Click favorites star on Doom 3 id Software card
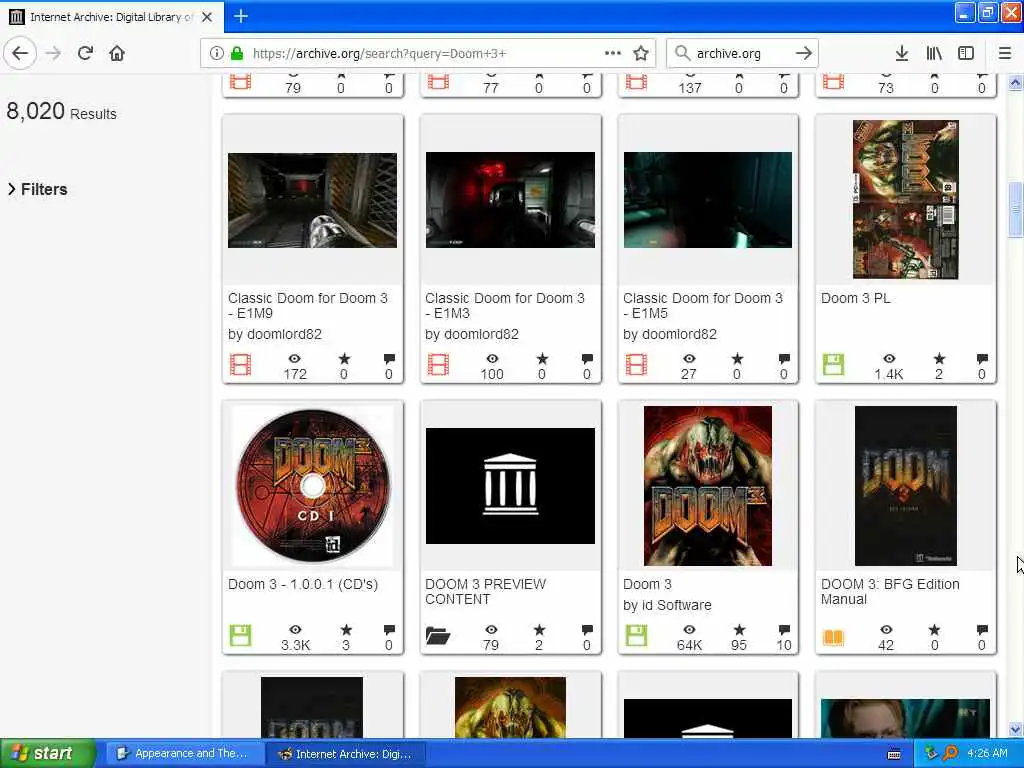The height and width of the screenshot is (768, 1024). 739,630
